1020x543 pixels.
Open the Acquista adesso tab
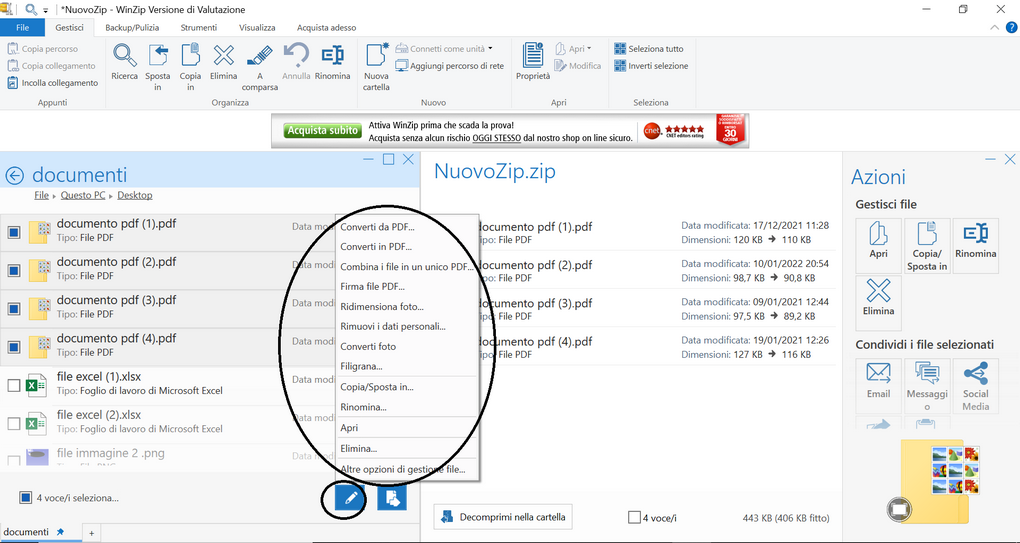pyautogui.click(x=327, y=27)
